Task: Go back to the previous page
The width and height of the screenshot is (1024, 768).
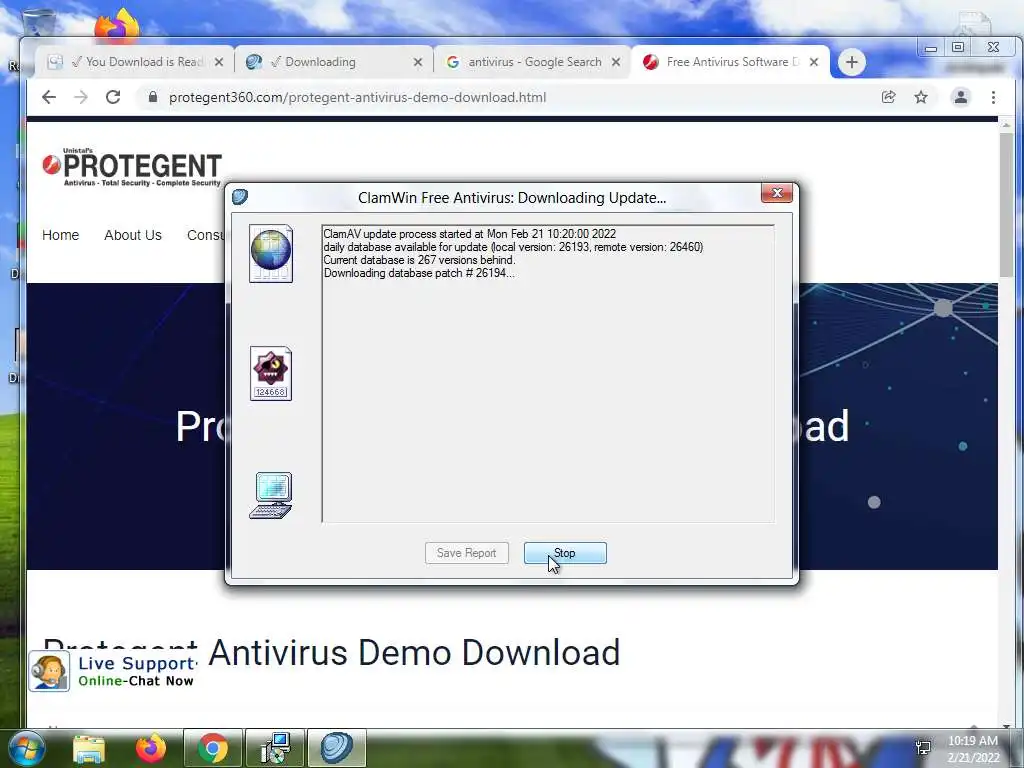Action: tap(49, 97)
